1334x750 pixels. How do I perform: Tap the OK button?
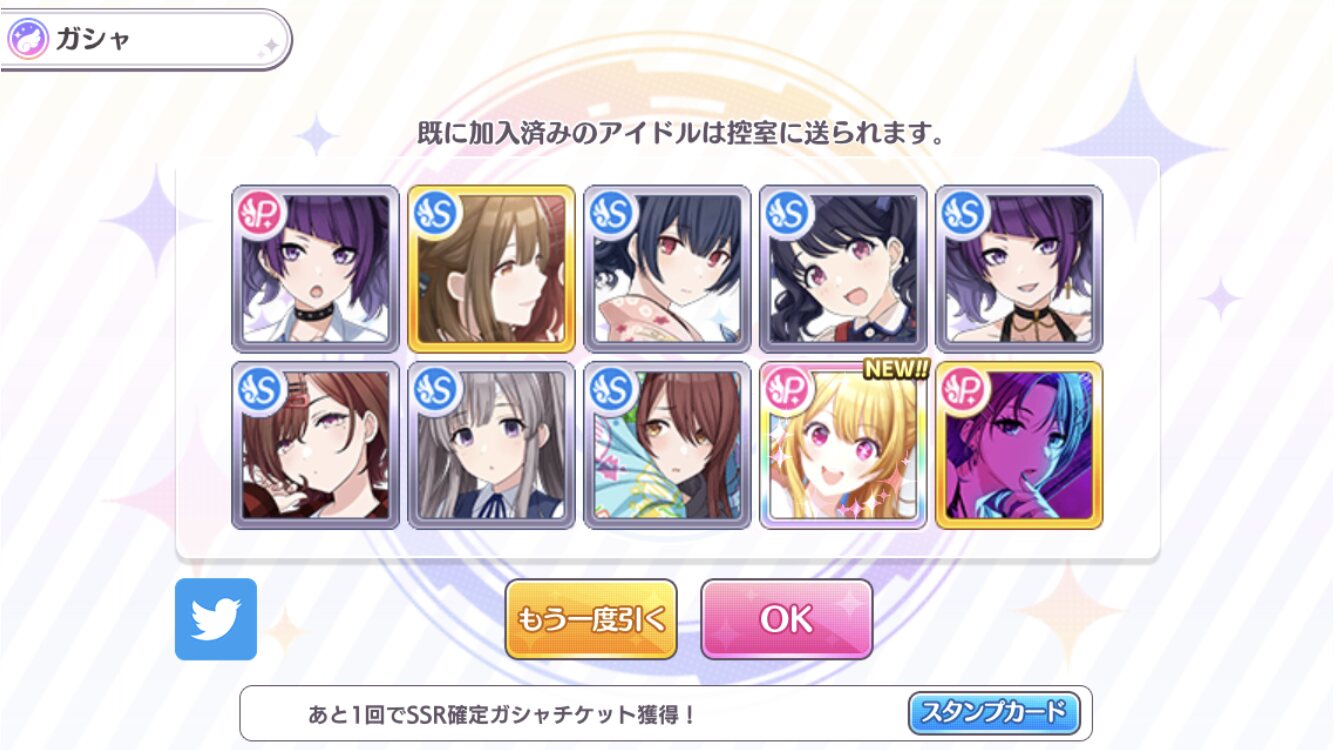click(787, 619)
